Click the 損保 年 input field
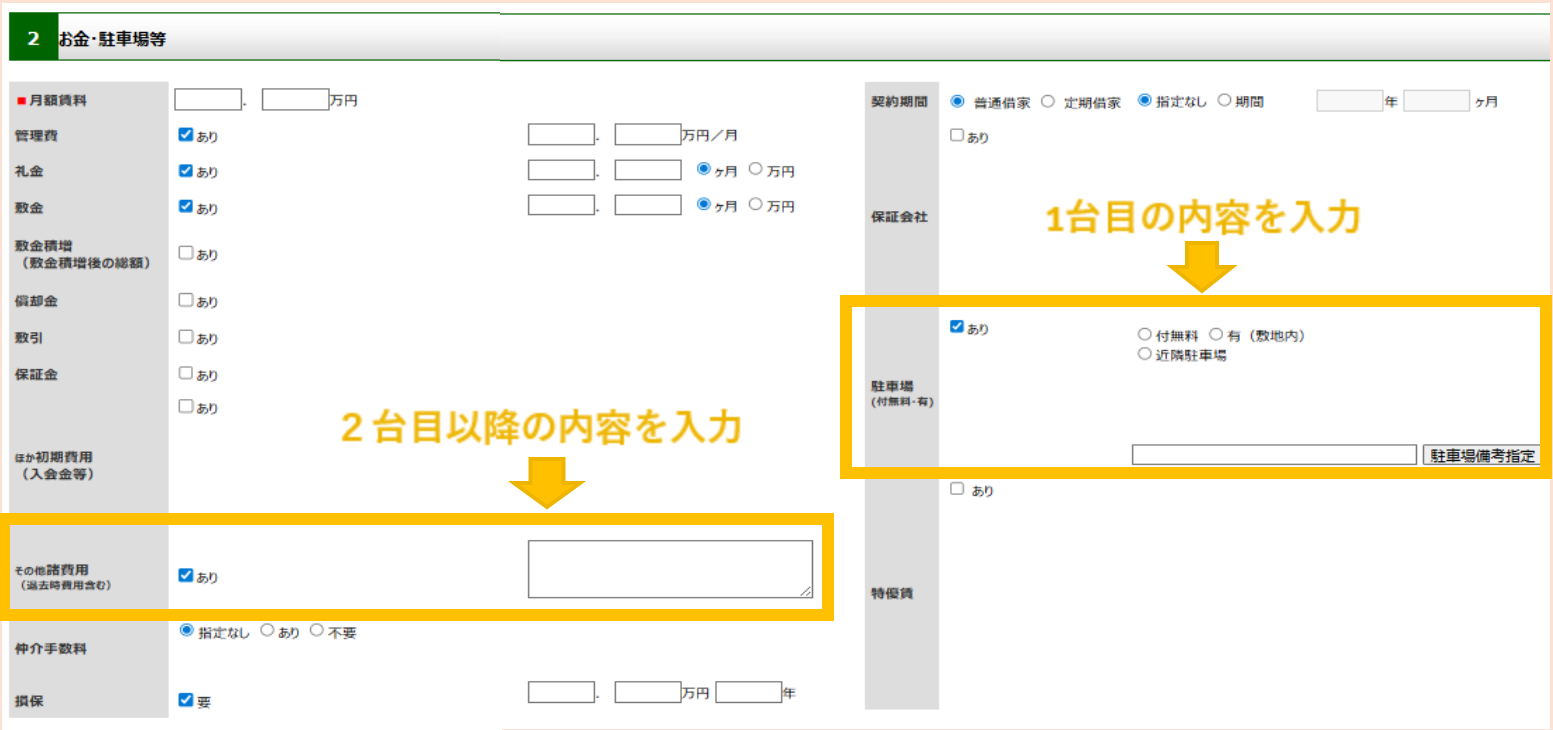 748,692
